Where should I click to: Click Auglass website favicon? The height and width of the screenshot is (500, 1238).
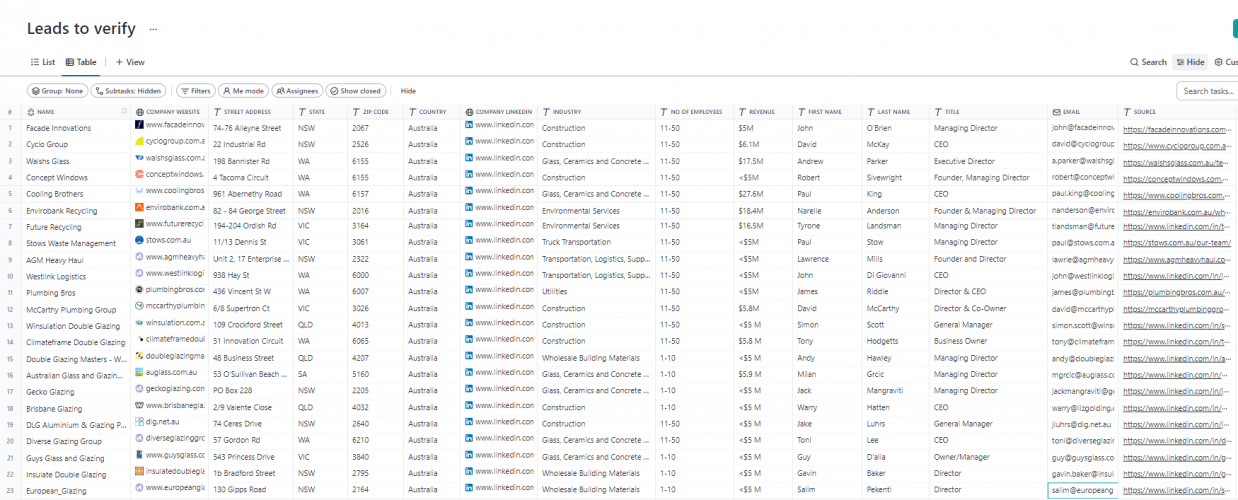(140, 373)
